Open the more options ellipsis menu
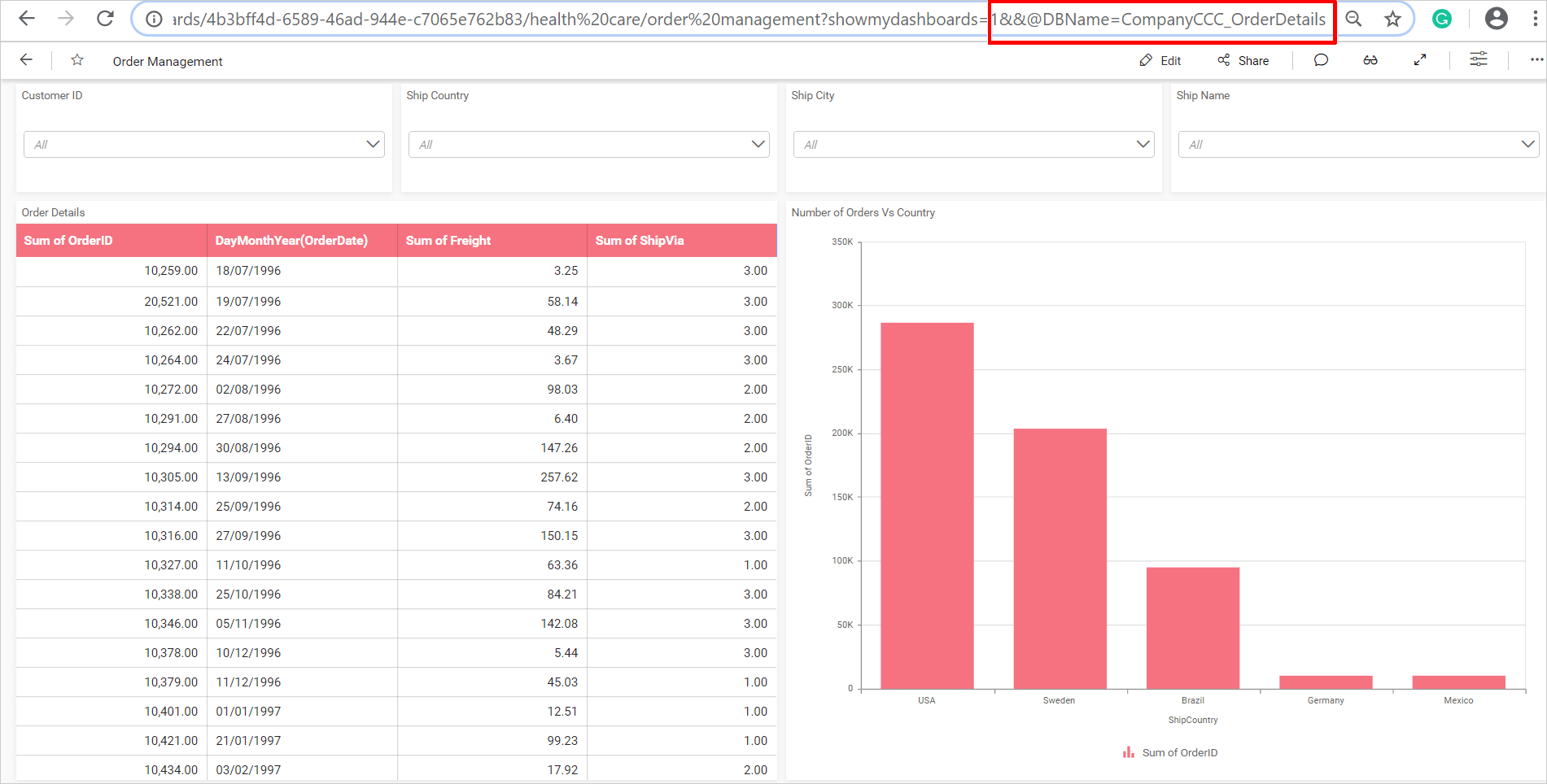The width and height of the screenshot is (1547, 784). 1536,59
